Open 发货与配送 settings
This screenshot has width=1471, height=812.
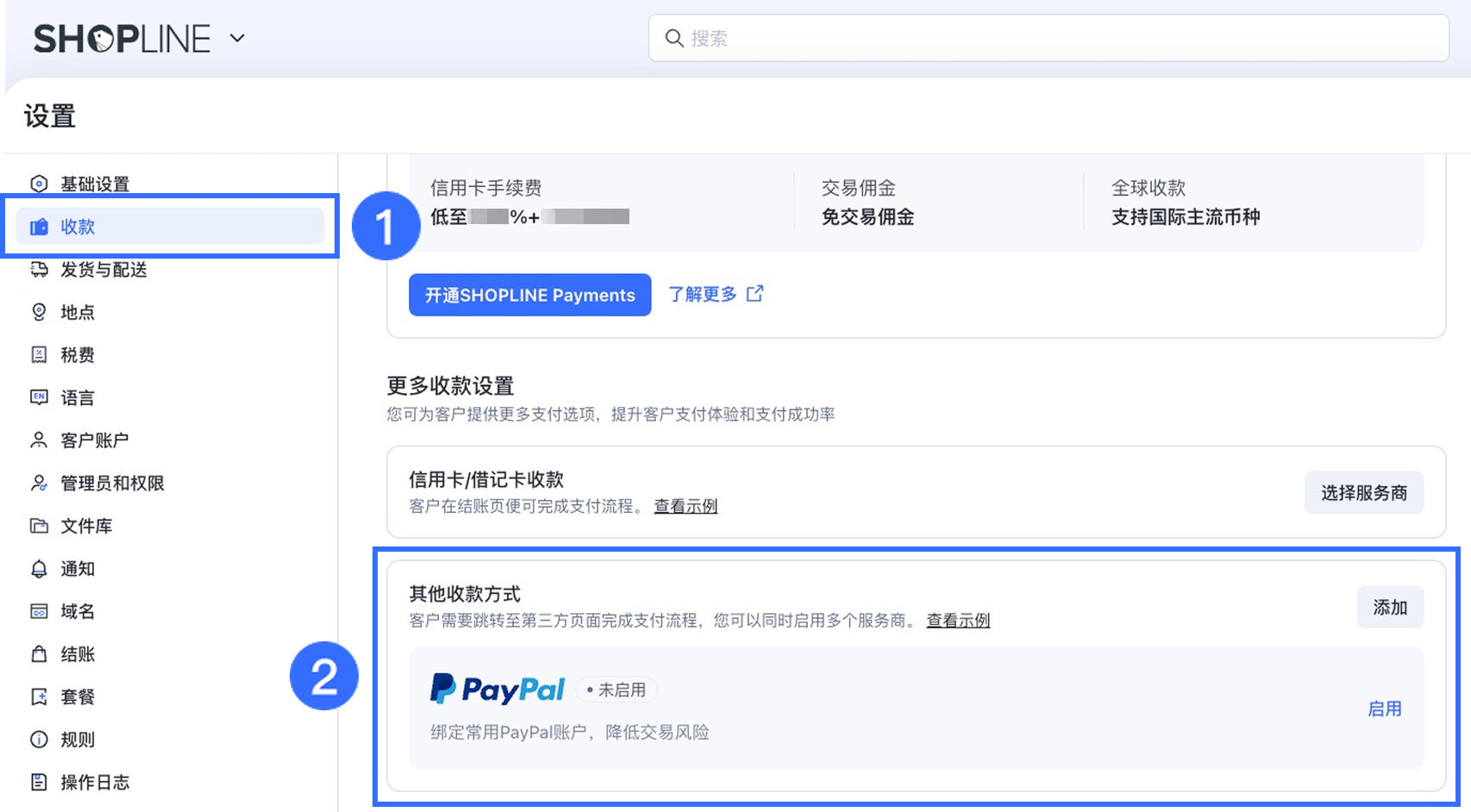click(103, 270)
